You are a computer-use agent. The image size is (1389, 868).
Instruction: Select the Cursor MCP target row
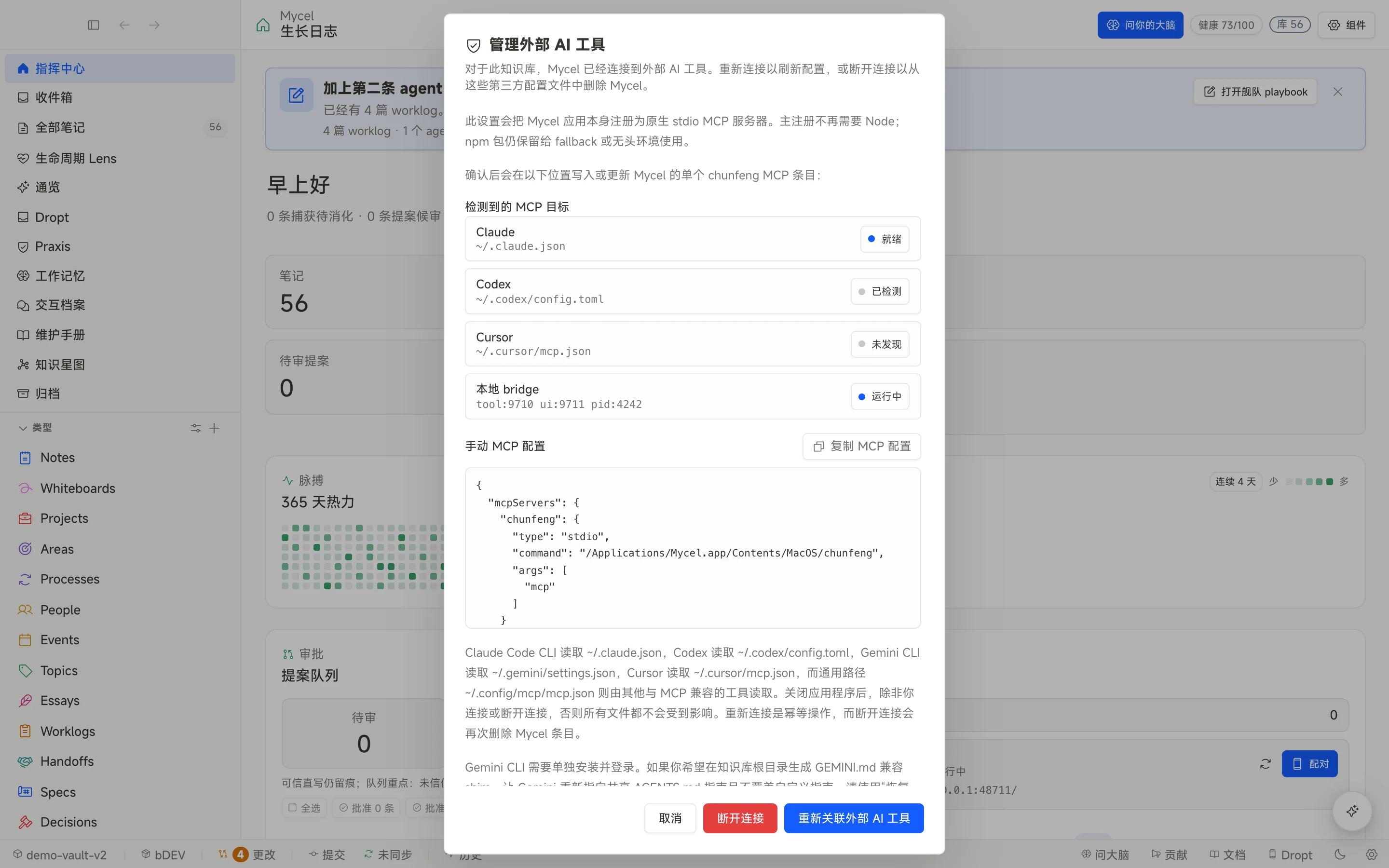[x=693, y=344]
